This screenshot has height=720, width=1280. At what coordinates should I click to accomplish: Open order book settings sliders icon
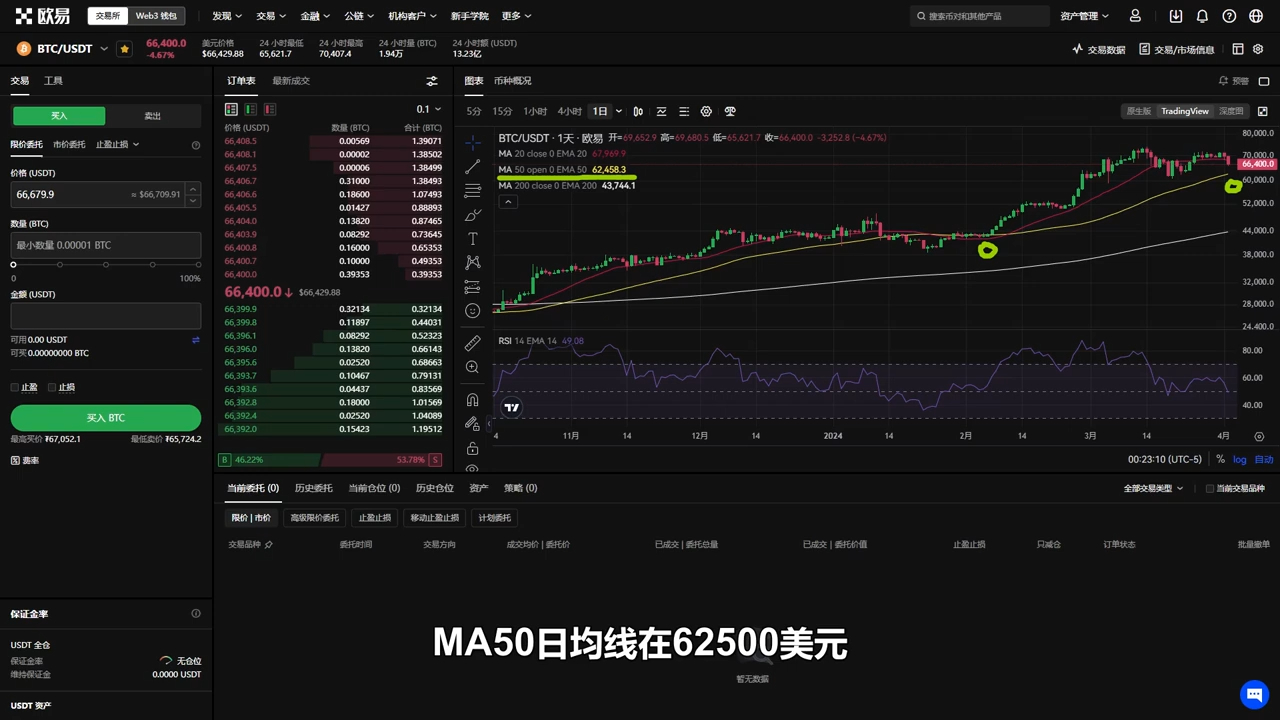click(x=432, y=81)
